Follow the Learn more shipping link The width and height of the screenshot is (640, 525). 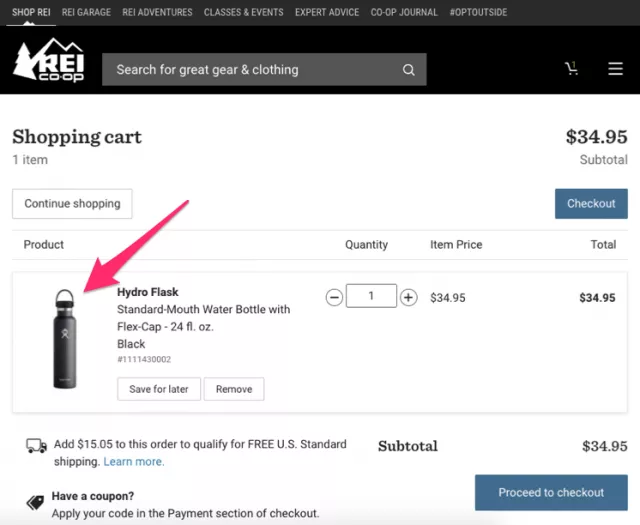click(x=134, y=462)
